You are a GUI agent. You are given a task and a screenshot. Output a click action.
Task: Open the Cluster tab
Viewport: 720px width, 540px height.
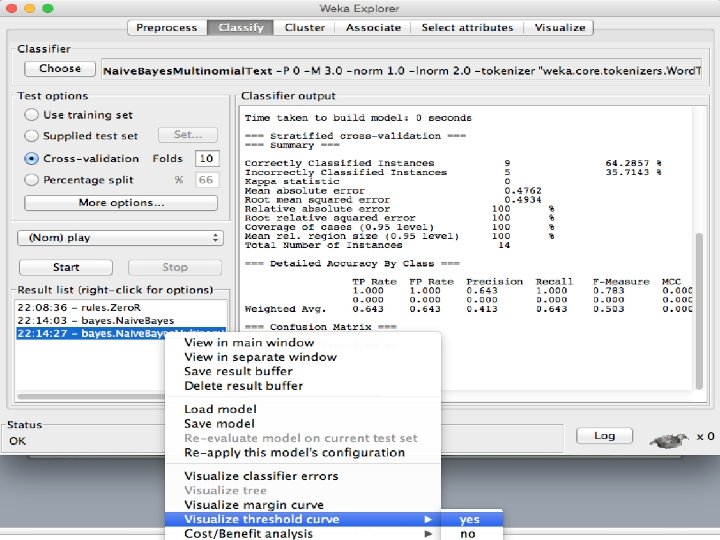[304, 27]
